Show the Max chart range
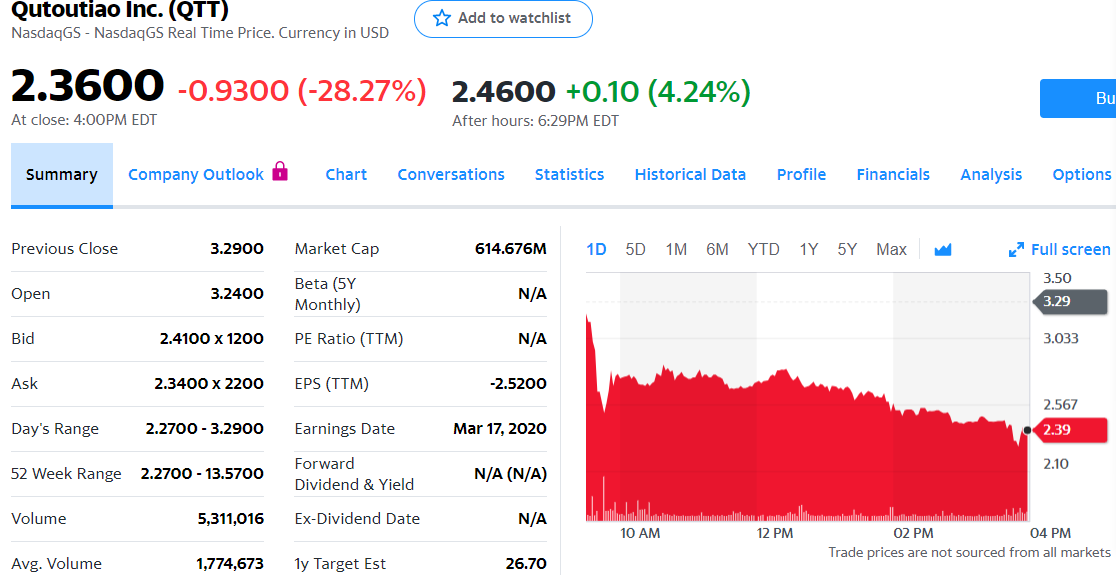Image resolution: width=1116 pixels, height=575 pixels. tap(891, 249)
